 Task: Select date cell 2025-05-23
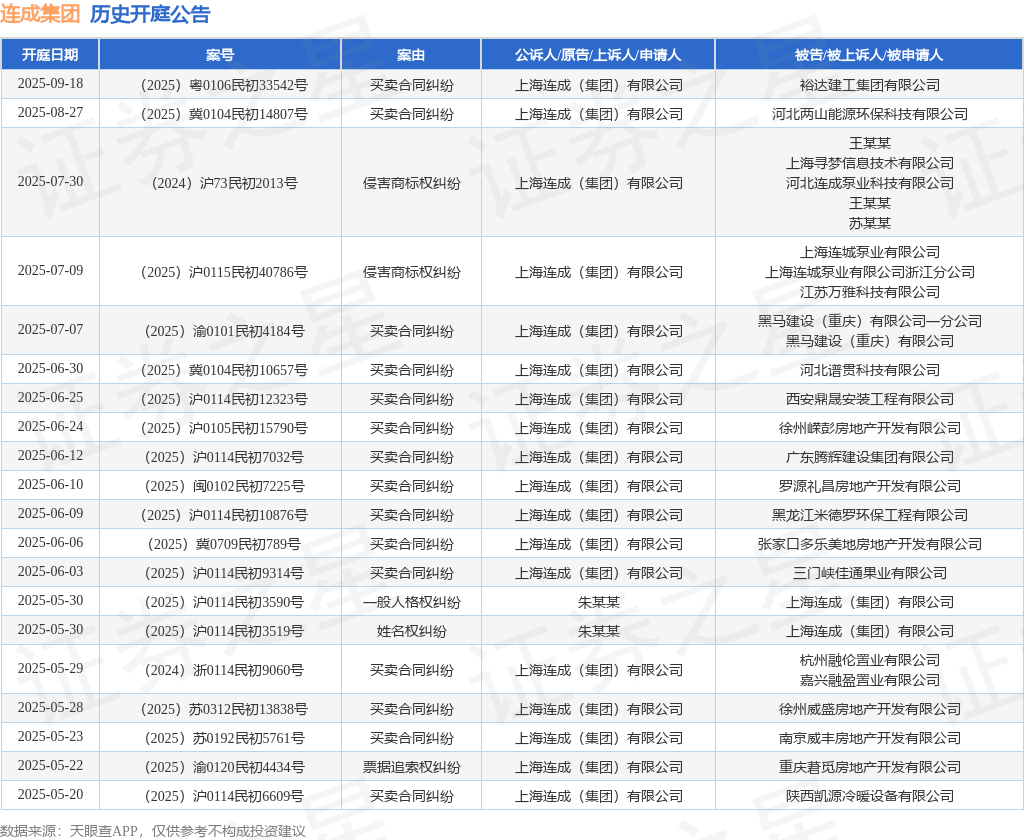pos(50,736)
